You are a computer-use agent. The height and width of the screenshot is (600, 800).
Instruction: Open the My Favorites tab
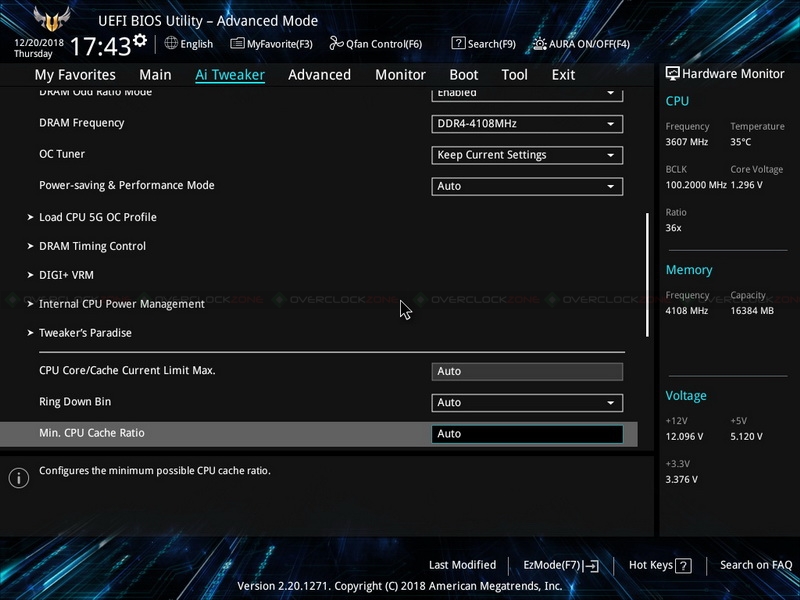[x=75, y=75]
